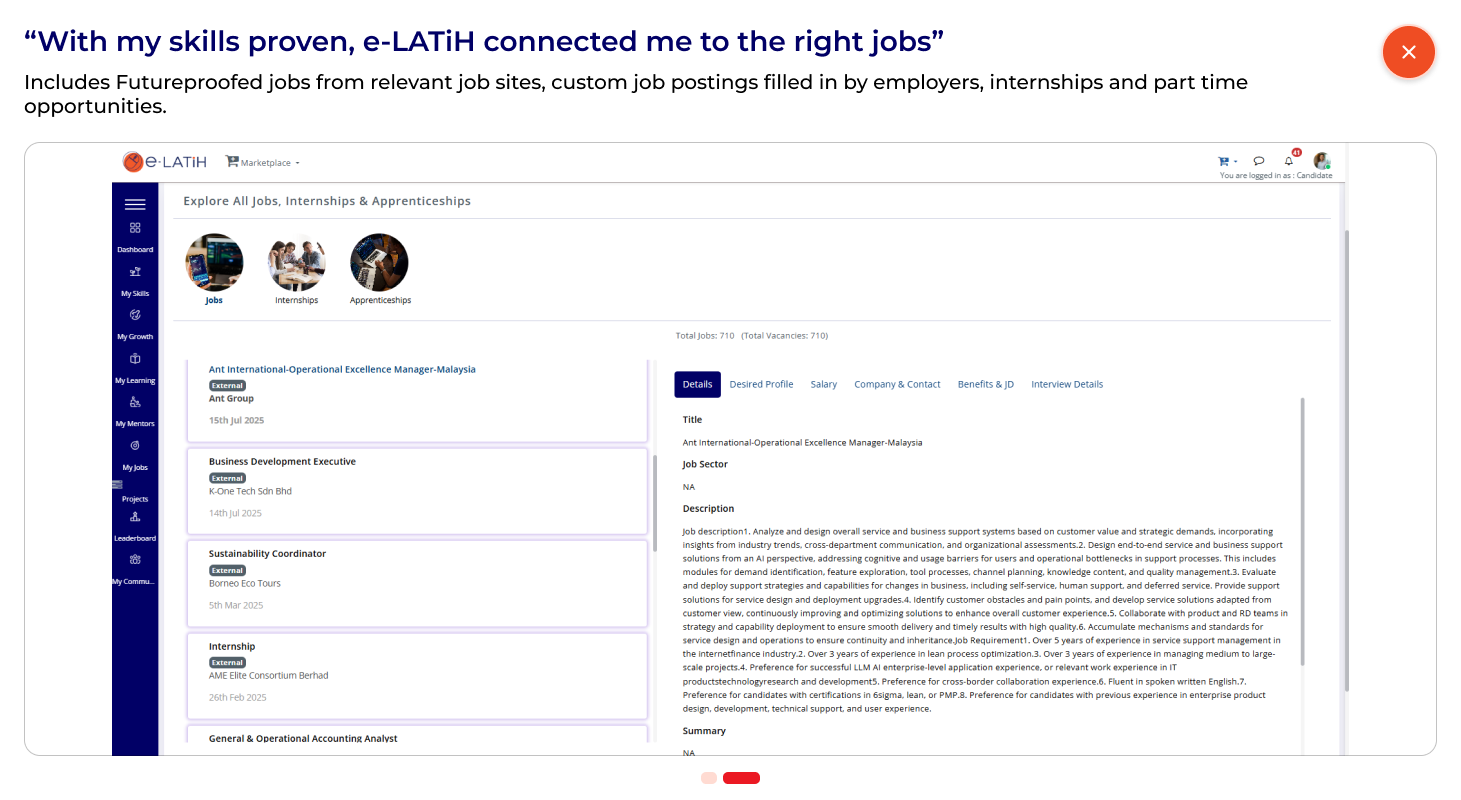Viewport: 1461px width, 800px height.
Task: Go to the first carousel slide dot
Action: tap(709, 778)
